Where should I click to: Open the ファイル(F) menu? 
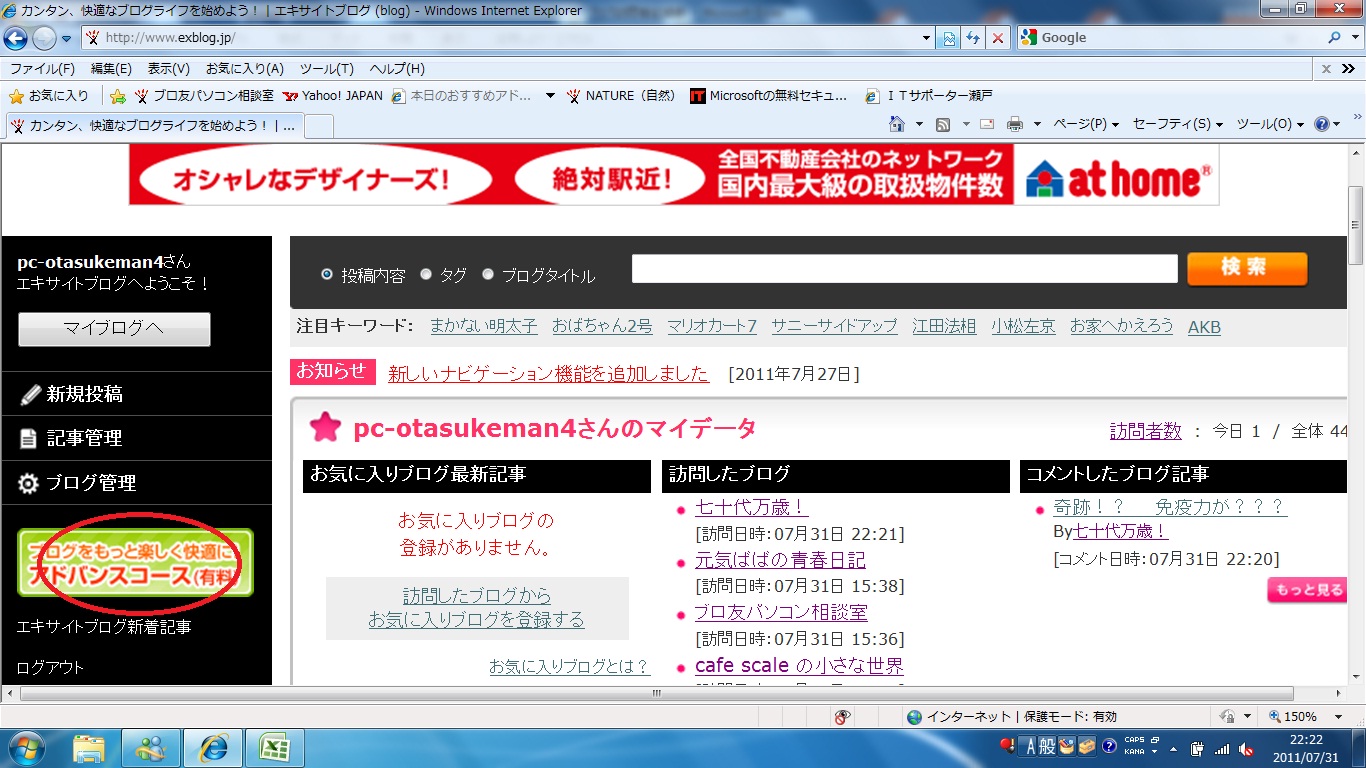click(42, 69)
